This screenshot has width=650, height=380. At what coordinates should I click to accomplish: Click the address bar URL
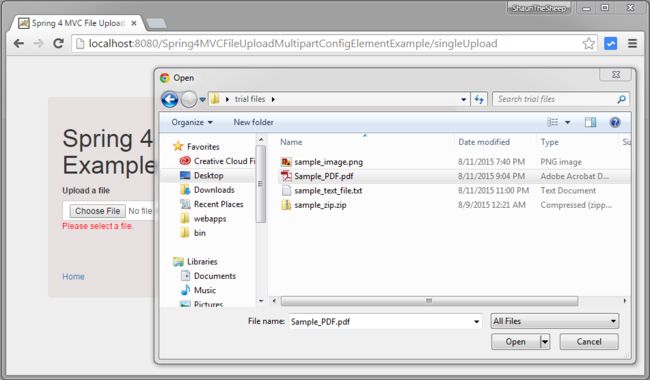[x=293, y=44]
